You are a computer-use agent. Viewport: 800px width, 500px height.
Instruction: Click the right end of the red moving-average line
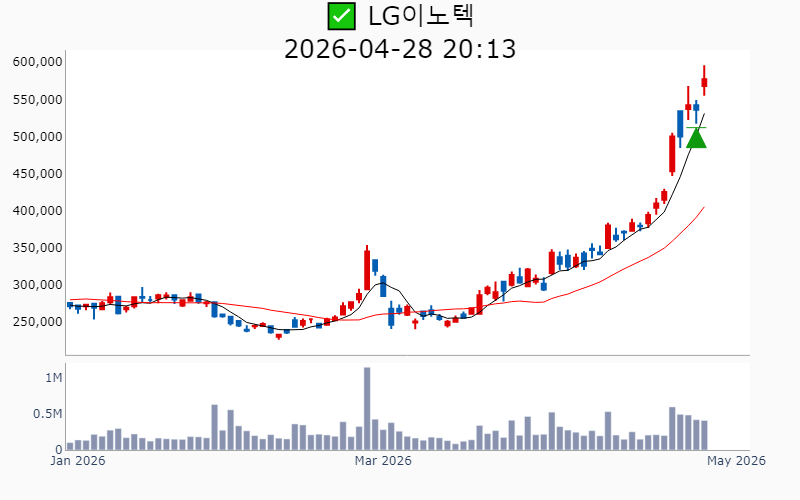coord(704,208)
